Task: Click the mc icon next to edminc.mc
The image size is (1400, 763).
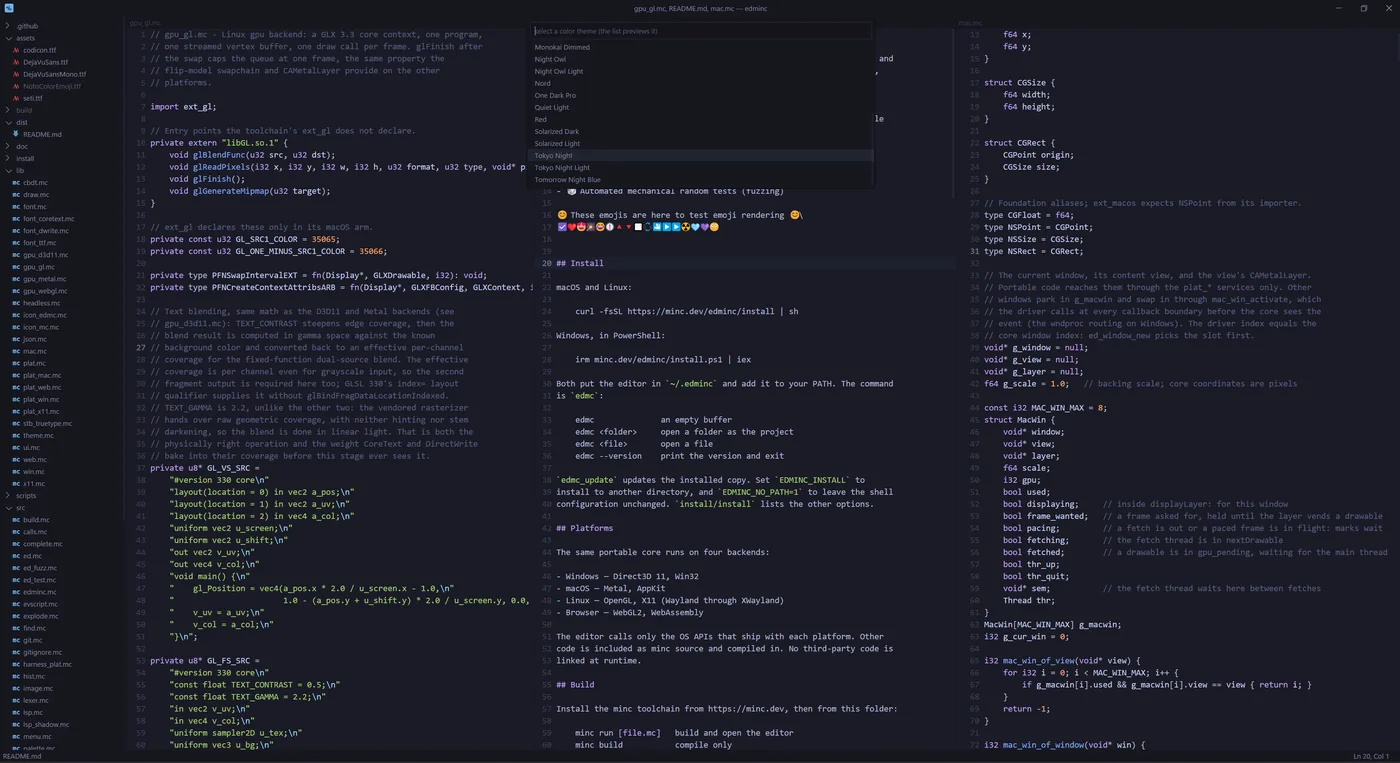Action: pyautogui.click(x=16, y=592)
